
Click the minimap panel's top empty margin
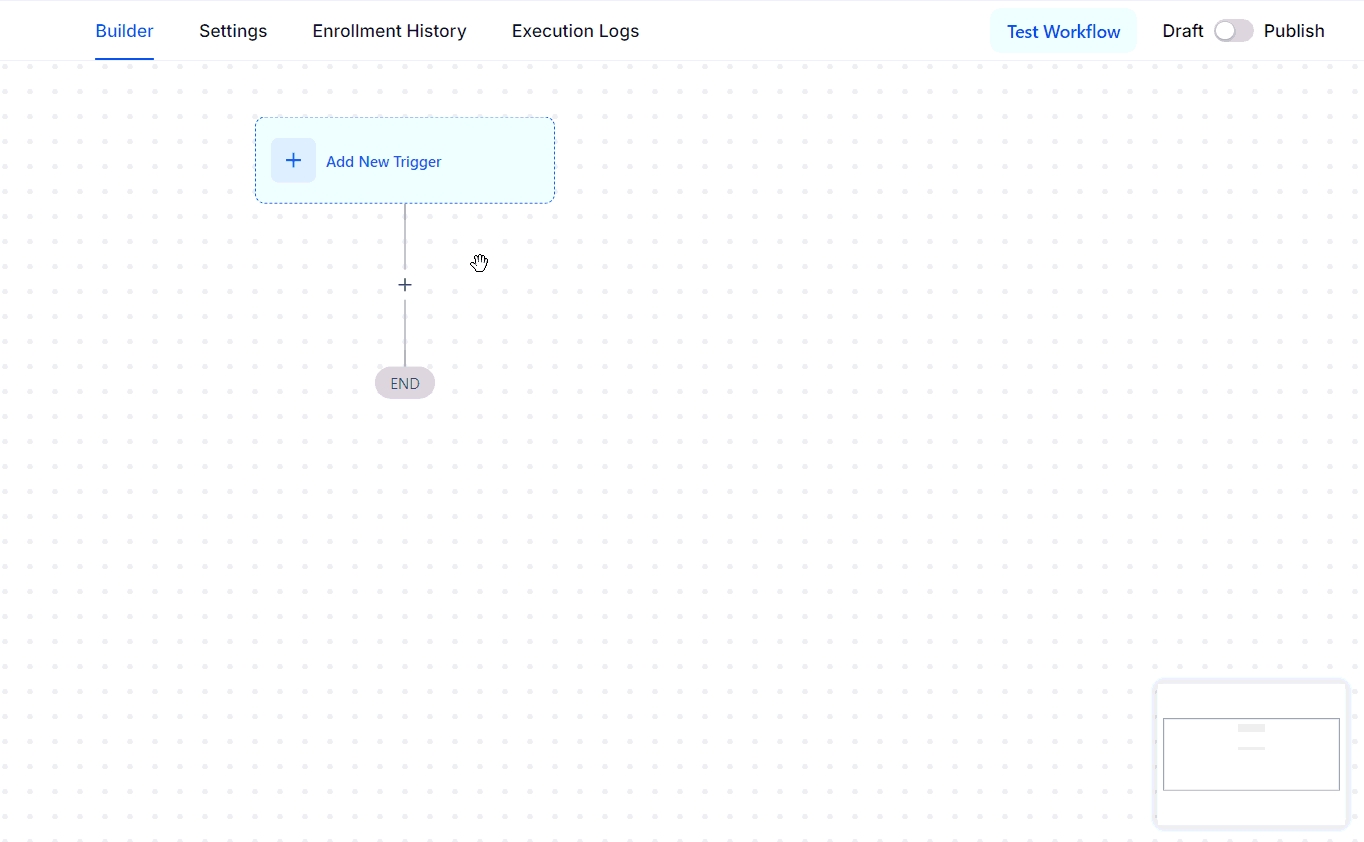click(1251, 700)
